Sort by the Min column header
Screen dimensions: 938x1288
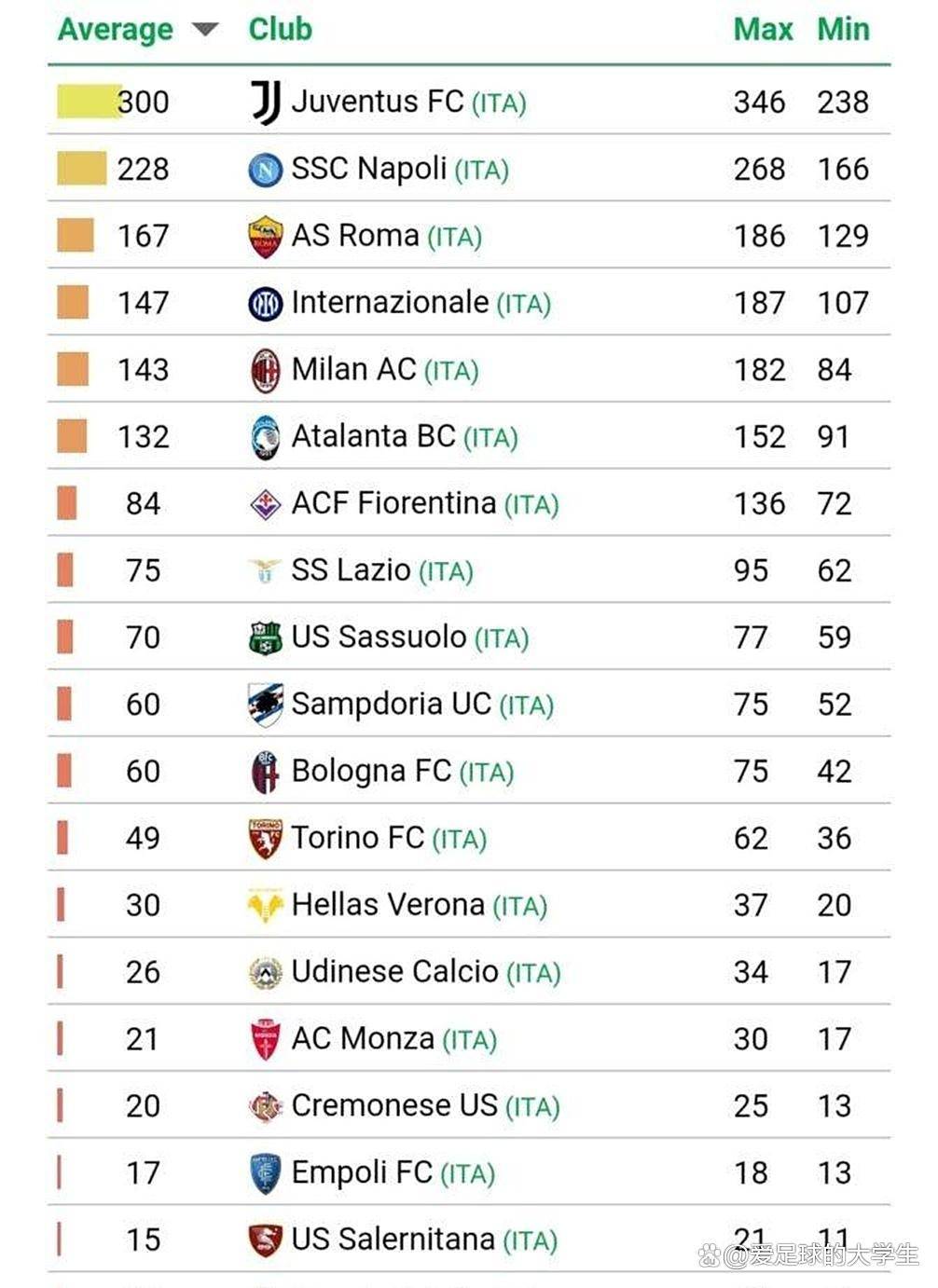(843, 30)
